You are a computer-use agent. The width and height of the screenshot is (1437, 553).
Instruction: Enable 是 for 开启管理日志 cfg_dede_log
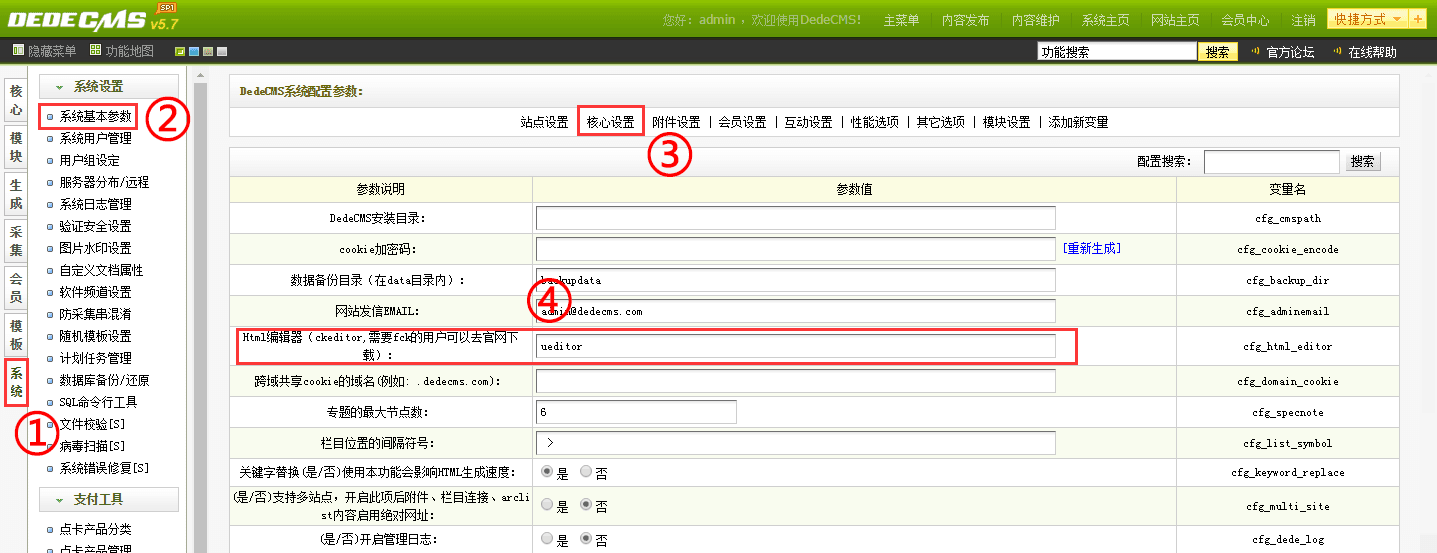pos(547,539)
